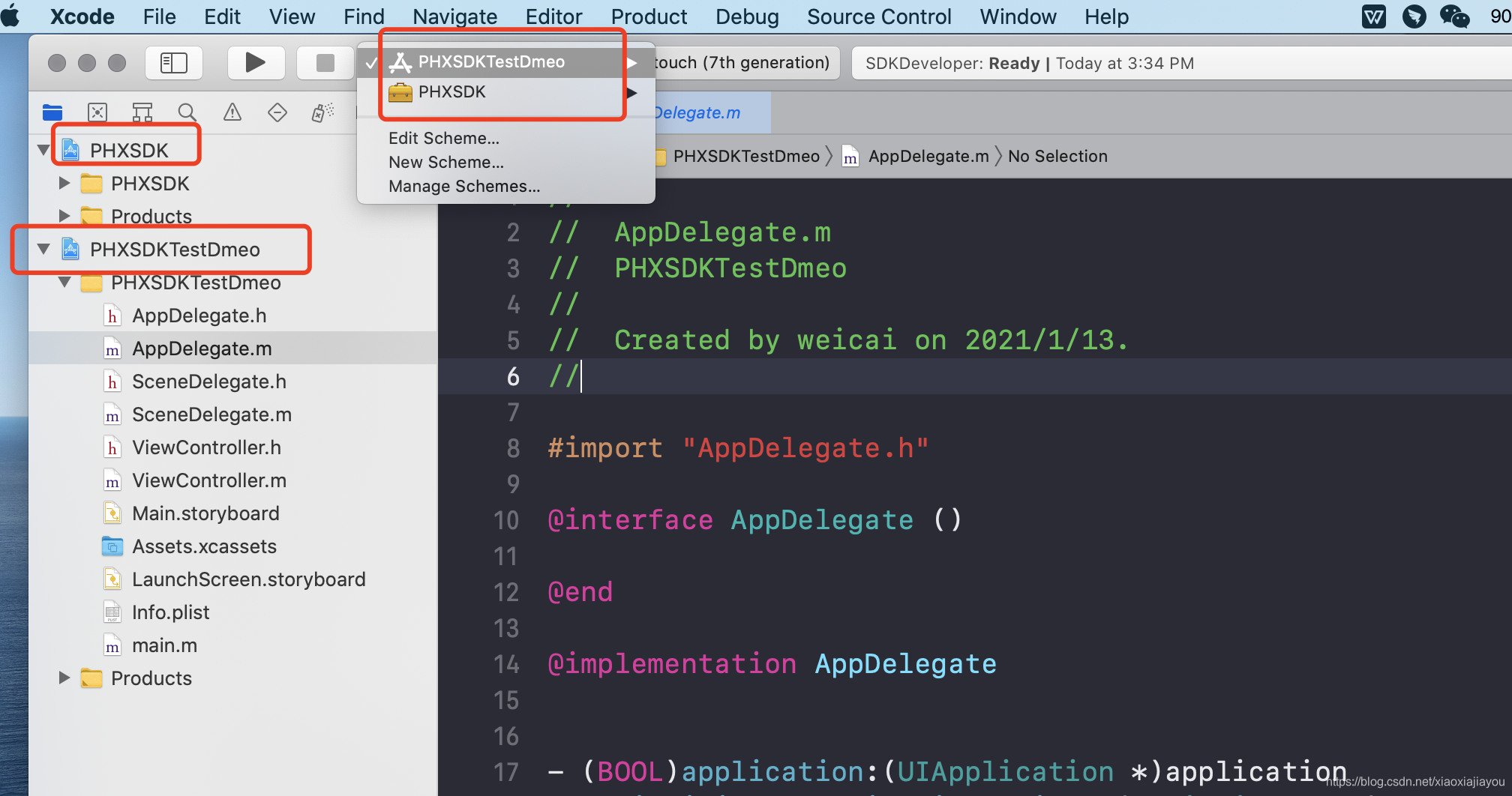Screen dimensions: 1512x796
Task: Open the Debug menu
Action: coord(747,16)
